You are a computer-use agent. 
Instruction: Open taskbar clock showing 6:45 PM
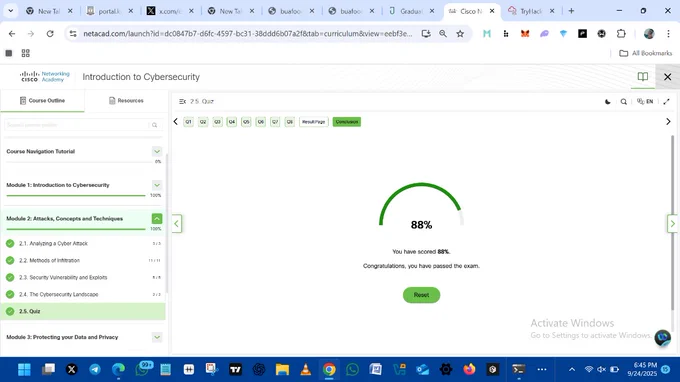[642, 369]
